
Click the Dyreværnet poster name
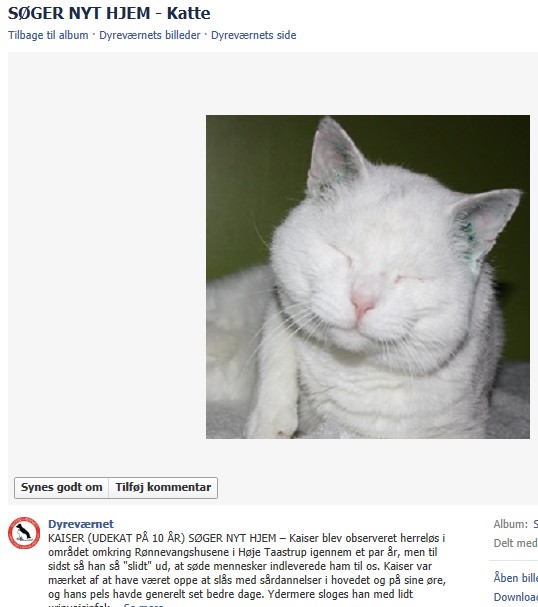pyautogui.click(x=81, y=524)
